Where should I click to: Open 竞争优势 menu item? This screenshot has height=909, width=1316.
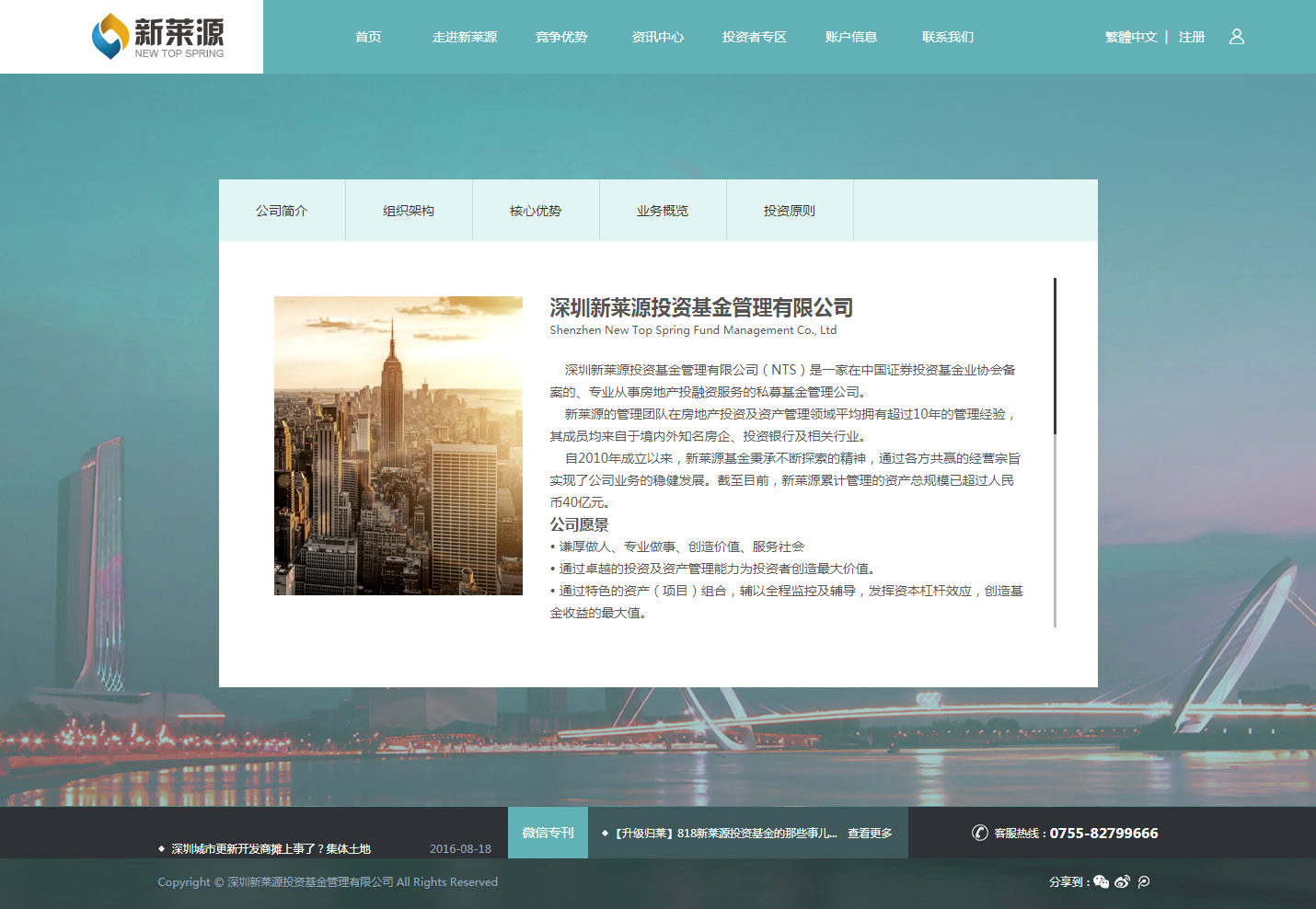(561, 37)
